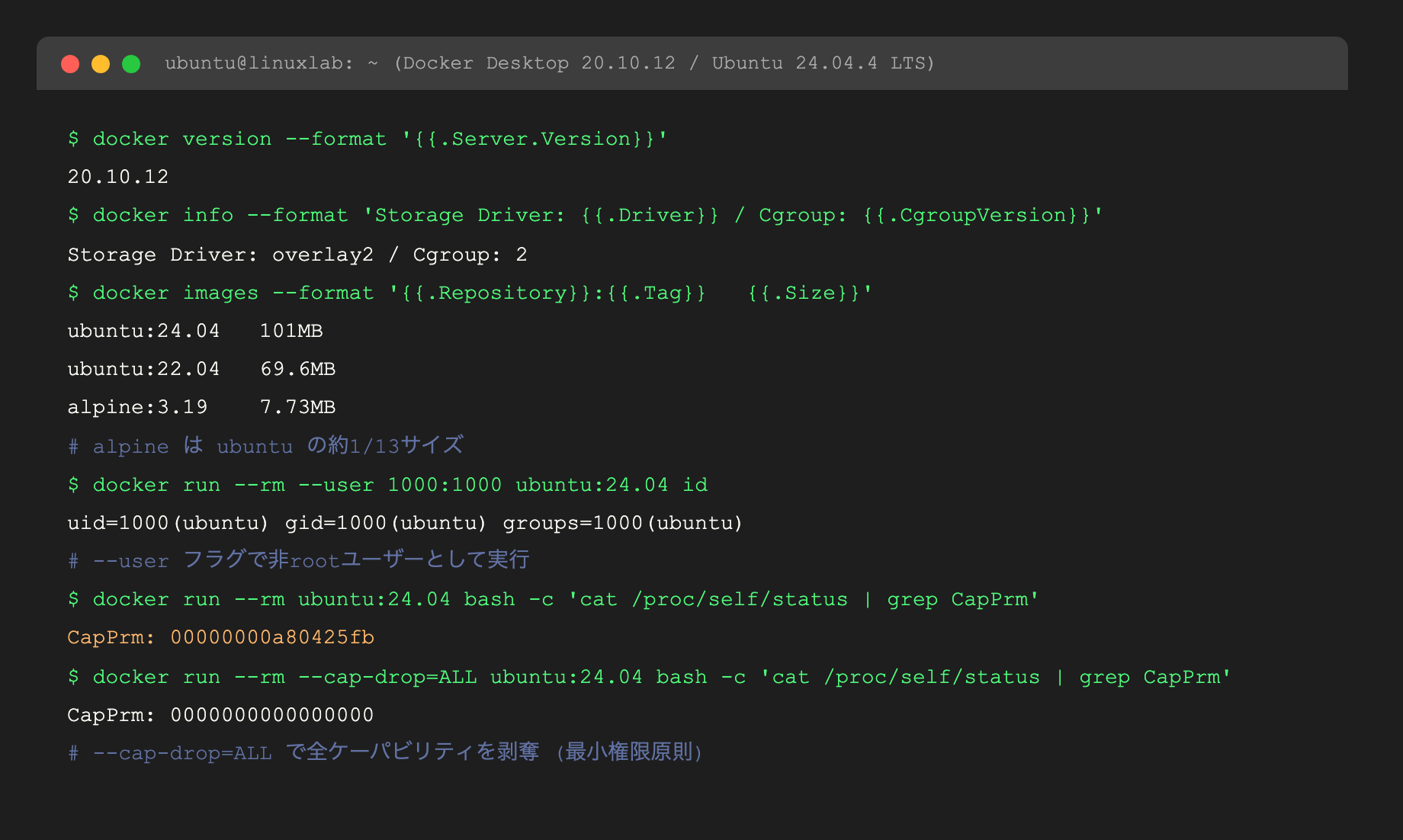This screenshot has width=1403, height=840.
Task: Select the 'uid=1000(ubuntu) gid=1000(ubuntu)' output line
Action: [405, 523]
